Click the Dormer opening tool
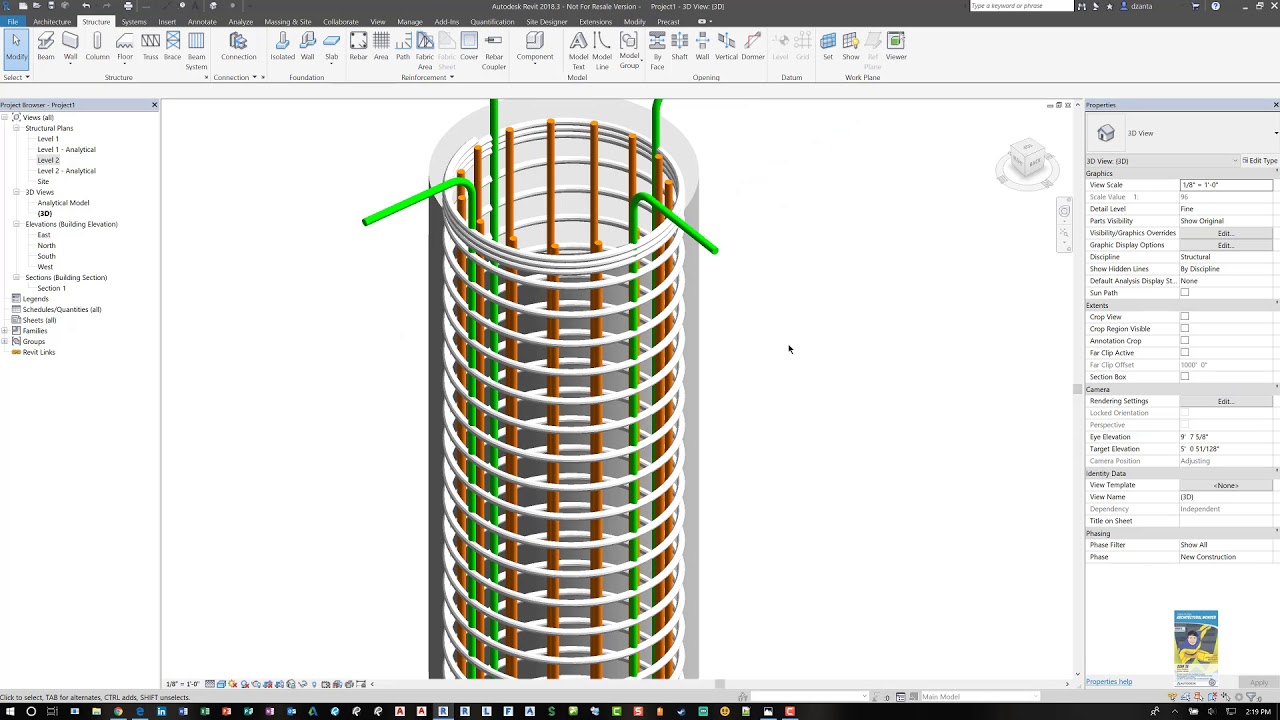The width and height of the screenshot is (1280, 720). point(753,47)
